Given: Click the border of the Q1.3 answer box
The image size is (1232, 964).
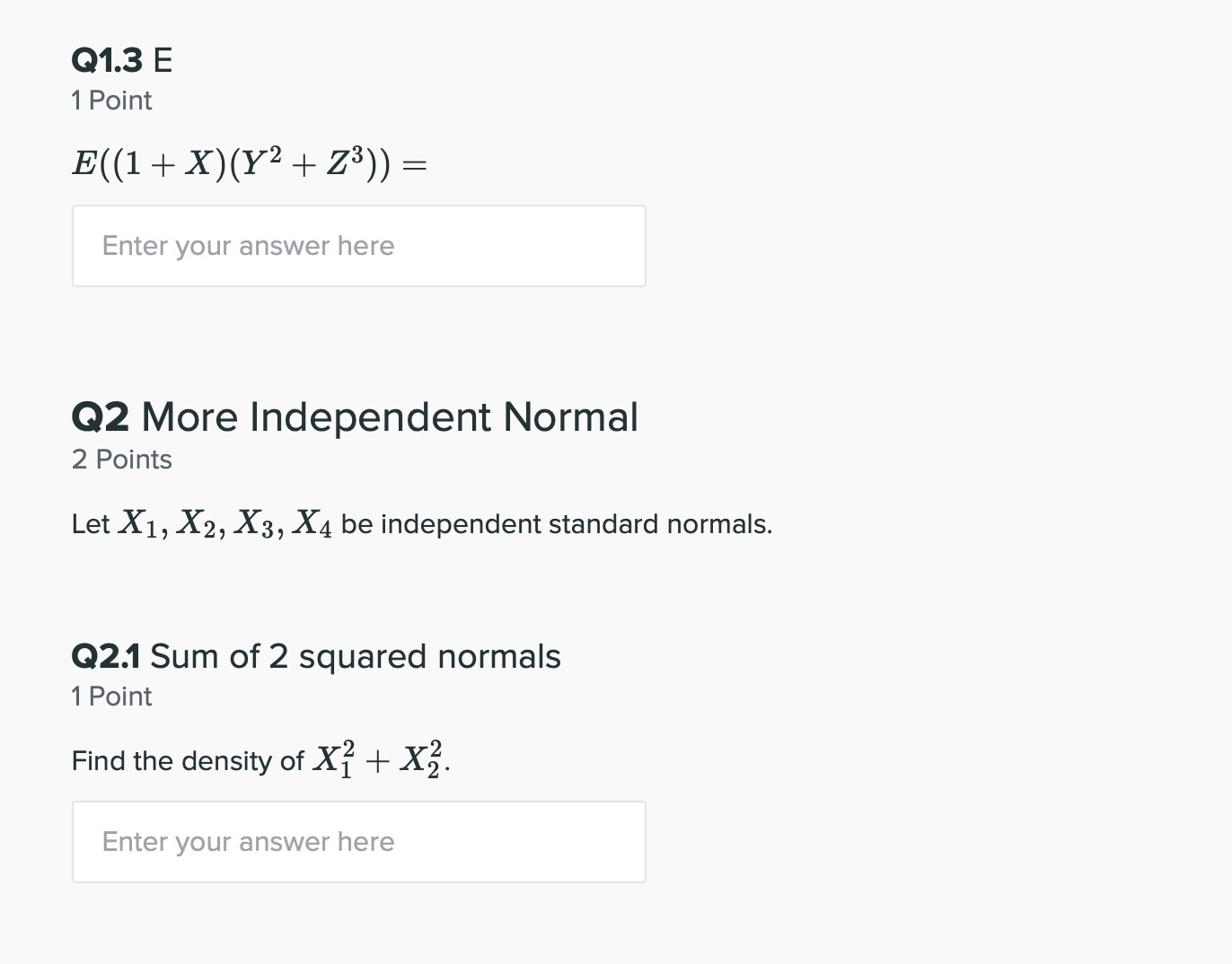Looking at the screenshot, I should pos(359,206).
